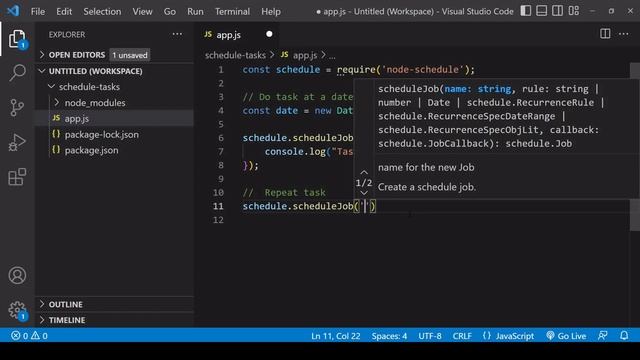Change JavaScript language mode

pyautogui.click(x=508, y=336)
